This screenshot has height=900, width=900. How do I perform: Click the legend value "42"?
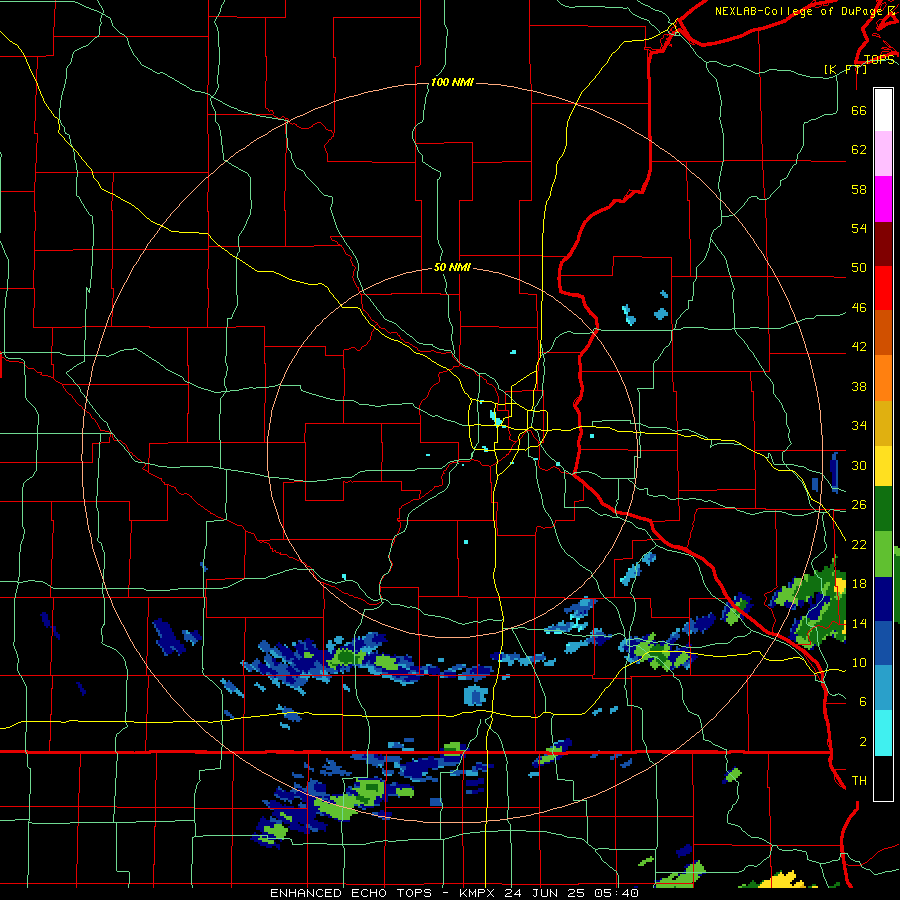[x=859, y=347]
